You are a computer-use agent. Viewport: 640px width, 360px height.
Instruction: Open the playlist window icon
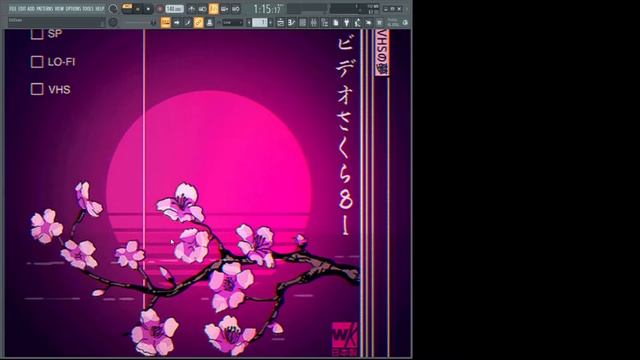coord(280,22)
